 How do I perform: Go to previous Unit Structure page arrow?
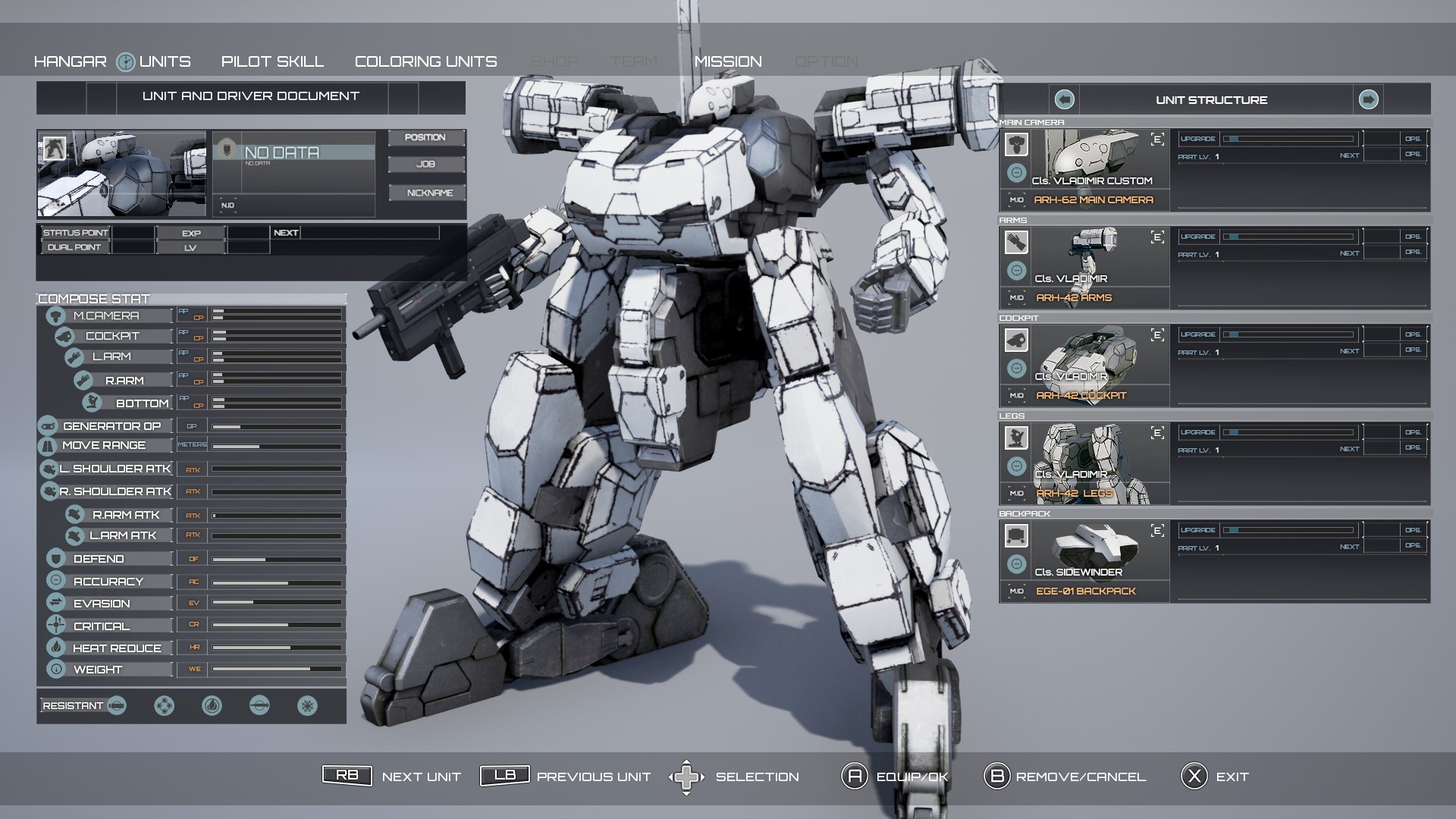[1065, 99]
